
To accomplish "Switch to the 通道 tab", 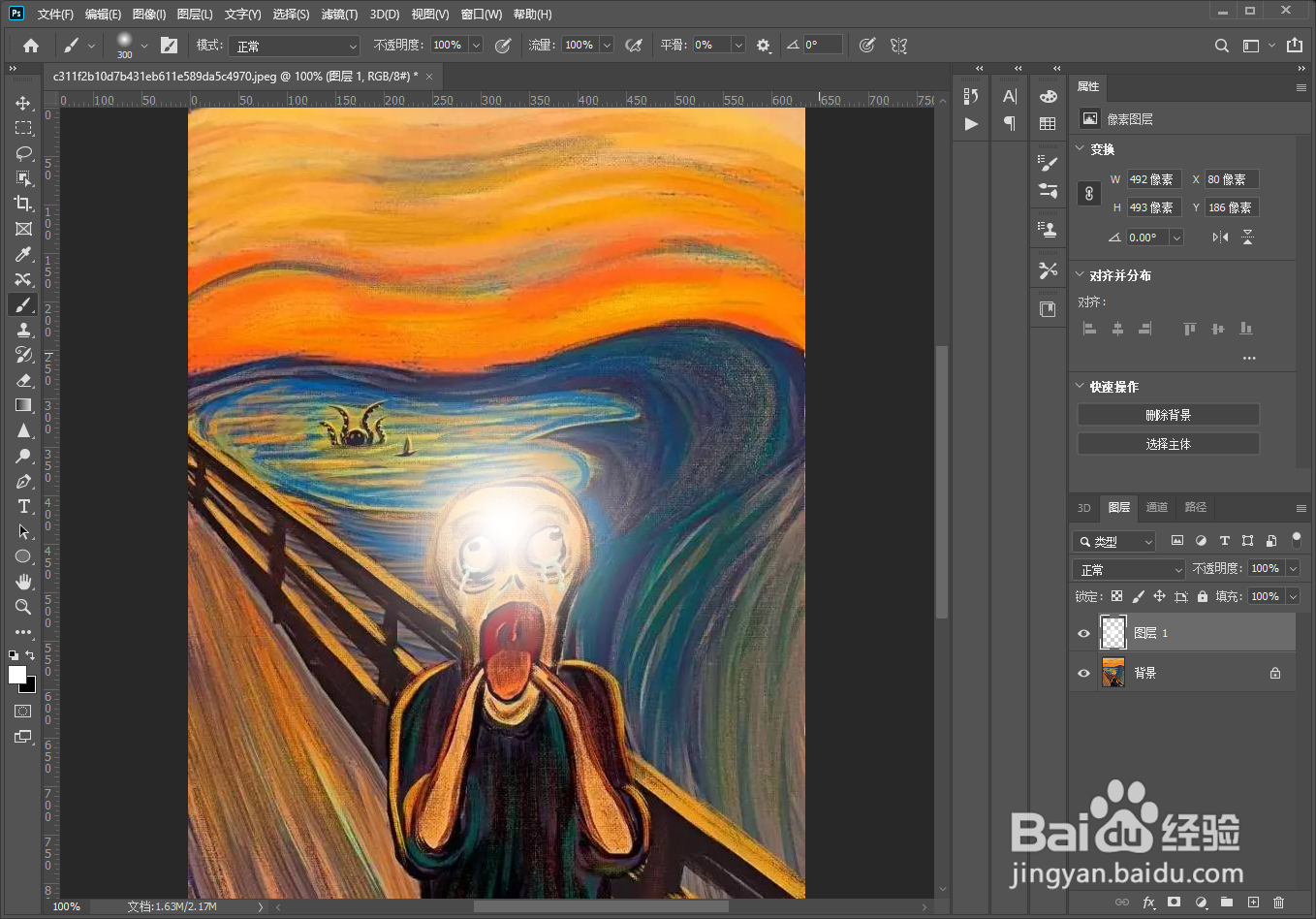I will coord(1157,507).
